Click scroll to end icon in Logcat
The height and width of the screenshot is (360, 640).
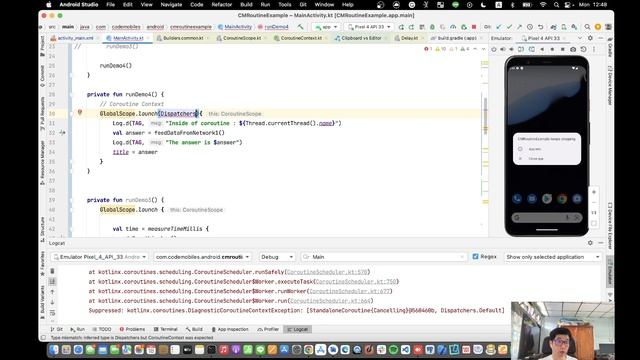coord(52,281)
